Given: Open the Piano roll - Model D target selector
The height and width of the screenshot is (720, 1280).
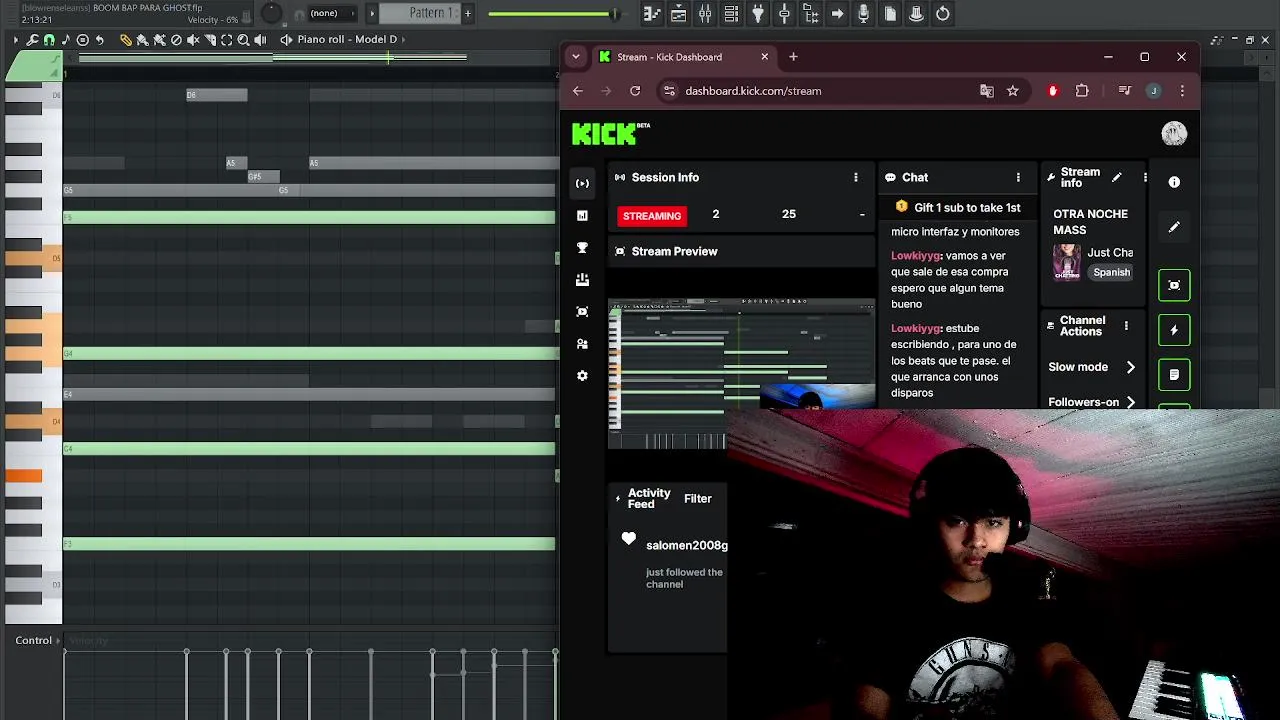Looking at the screenshot, I should tap(346, 39).
